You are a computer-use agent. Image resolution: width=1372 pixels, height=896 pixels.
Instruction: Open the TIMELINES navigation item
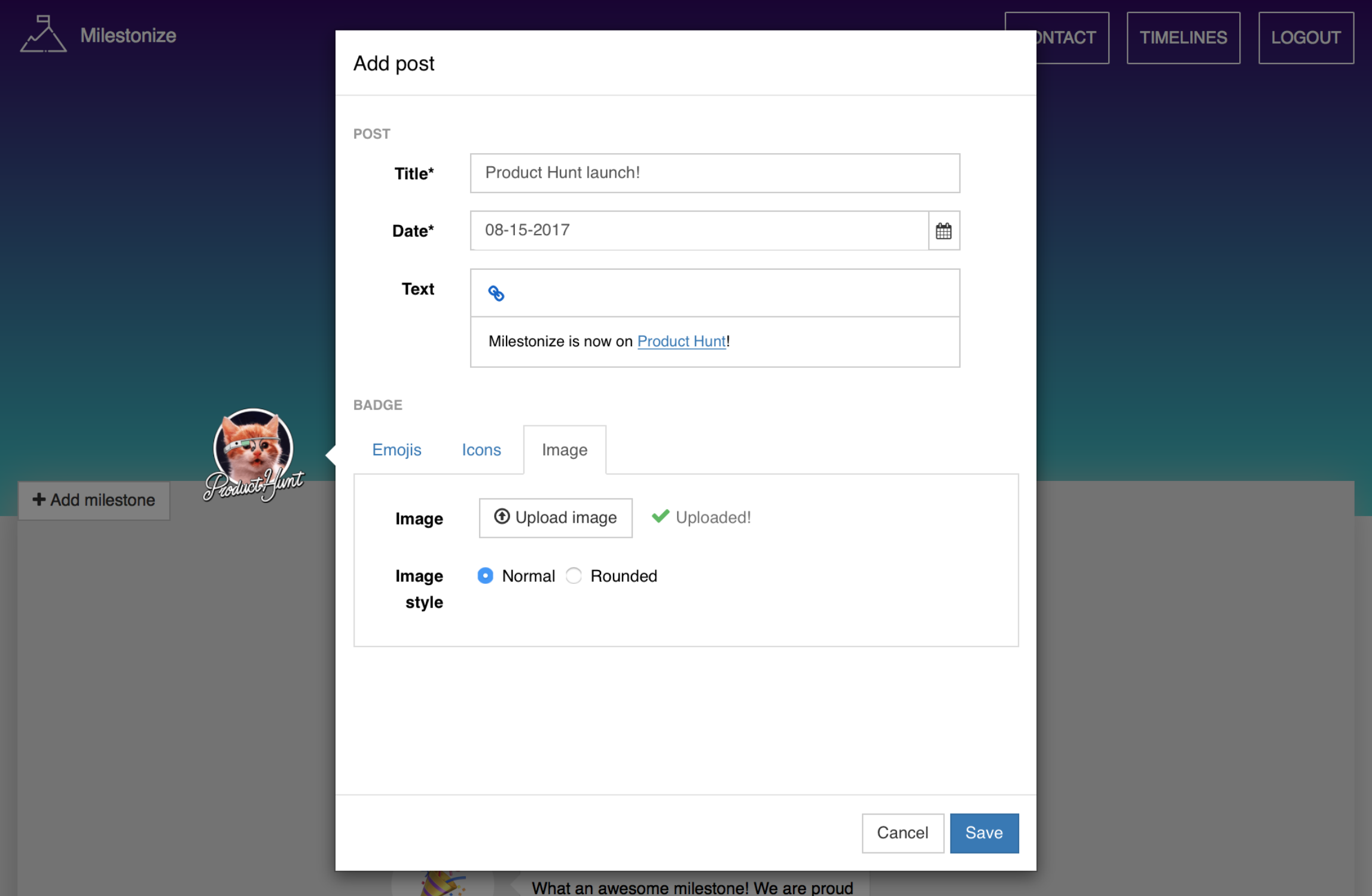click(1182, 38)
